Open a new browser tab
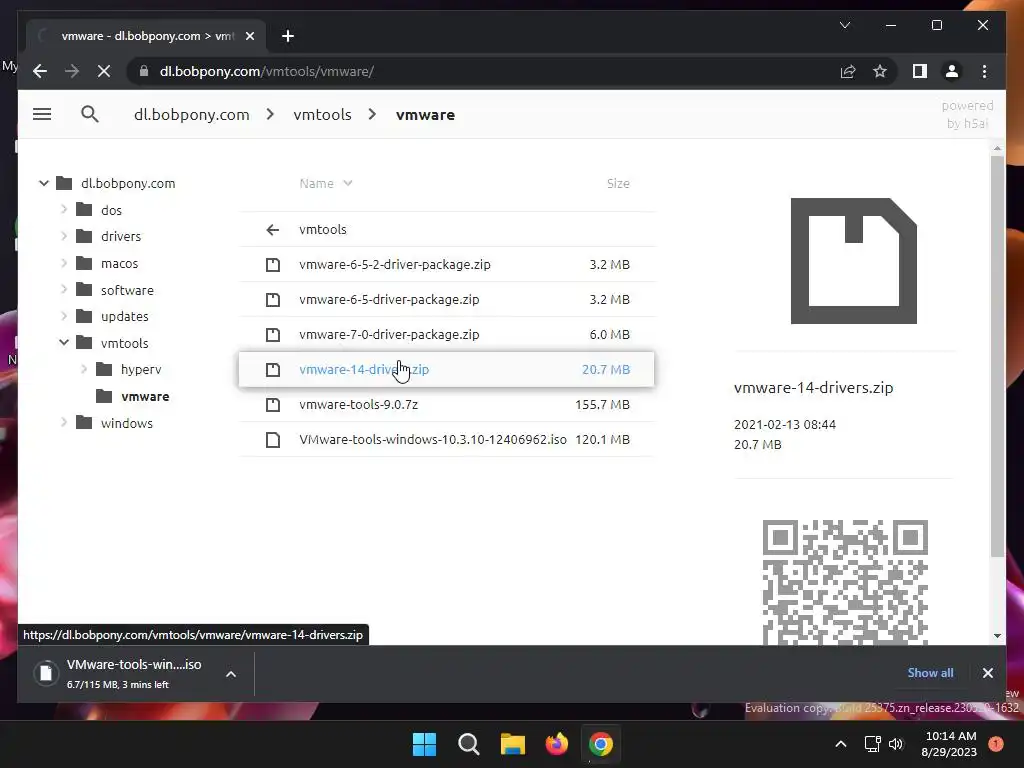Screen dimensions: 1024x768 click(x=288, y=36)
